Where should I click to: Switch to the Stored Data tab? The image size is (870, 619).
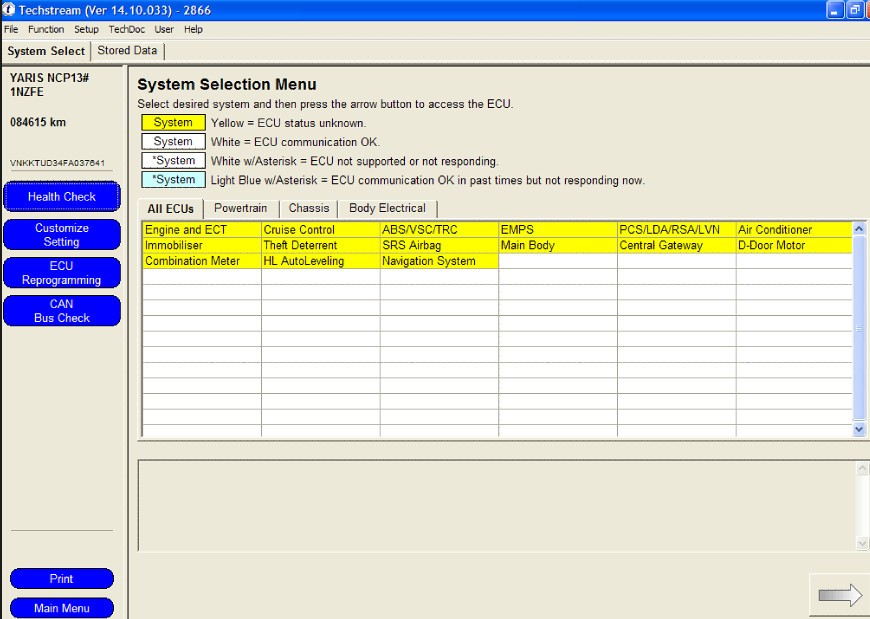tap(127, 50)
